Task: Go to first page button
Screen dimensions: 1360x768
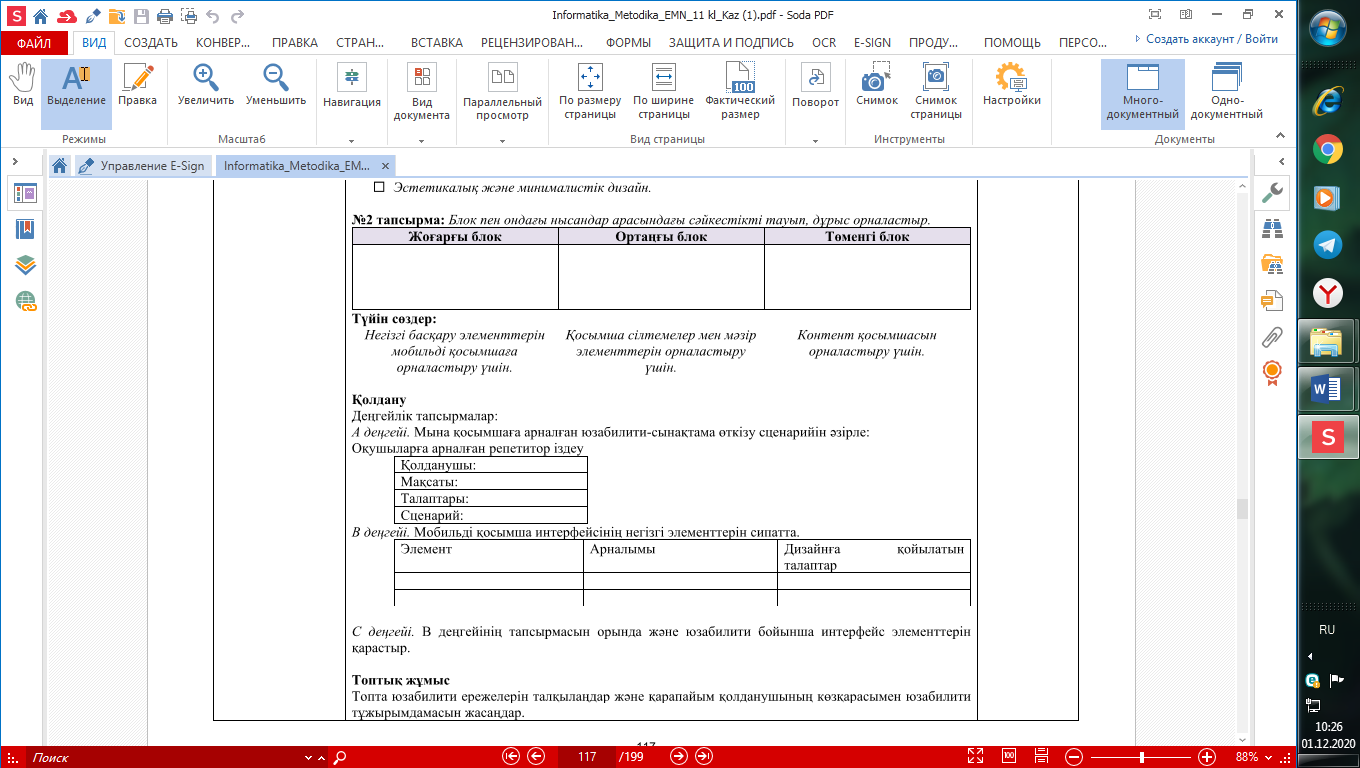Action: 512,756
